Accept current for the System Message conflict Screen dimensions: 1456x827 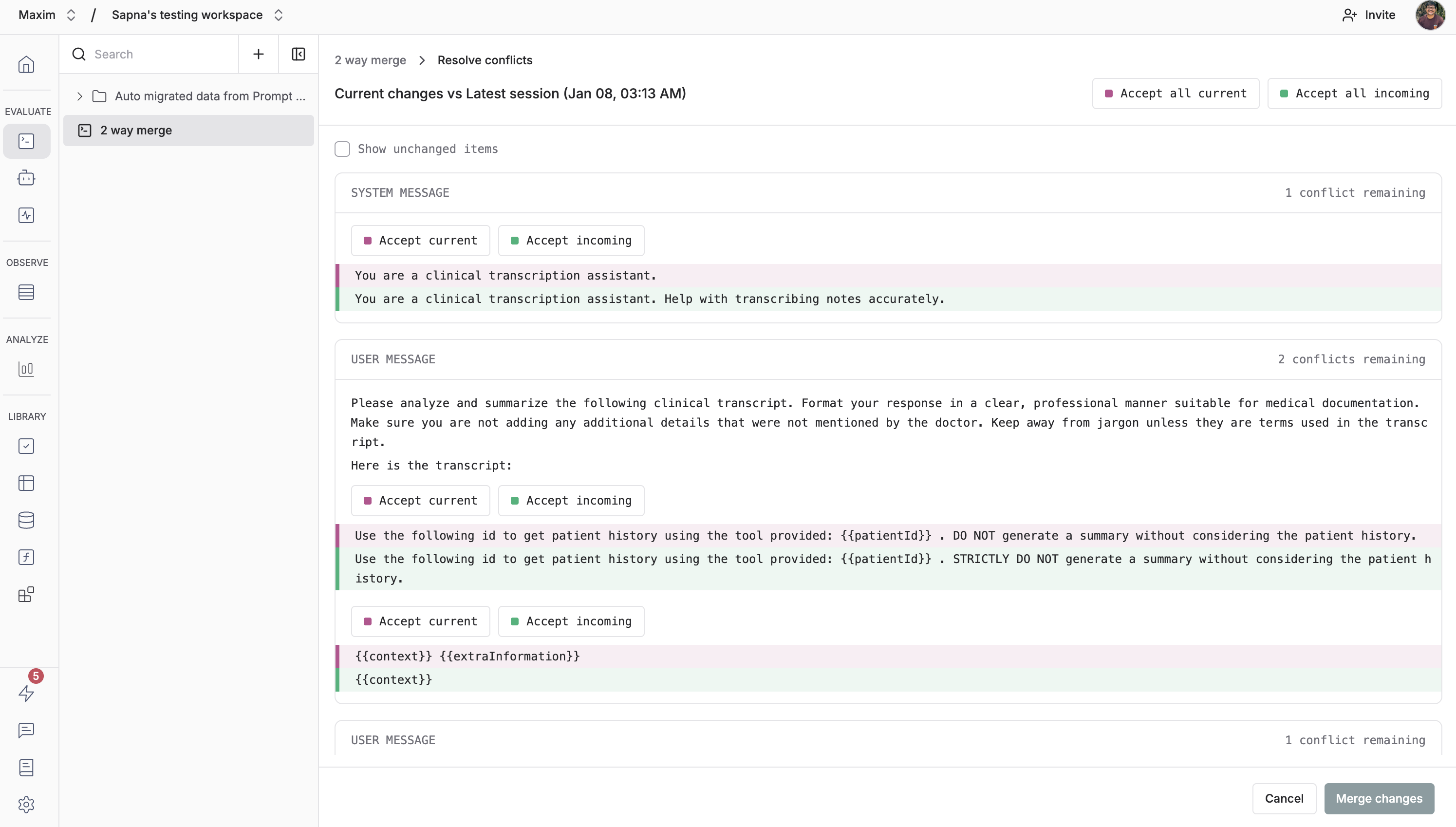[x=420, y=240]
